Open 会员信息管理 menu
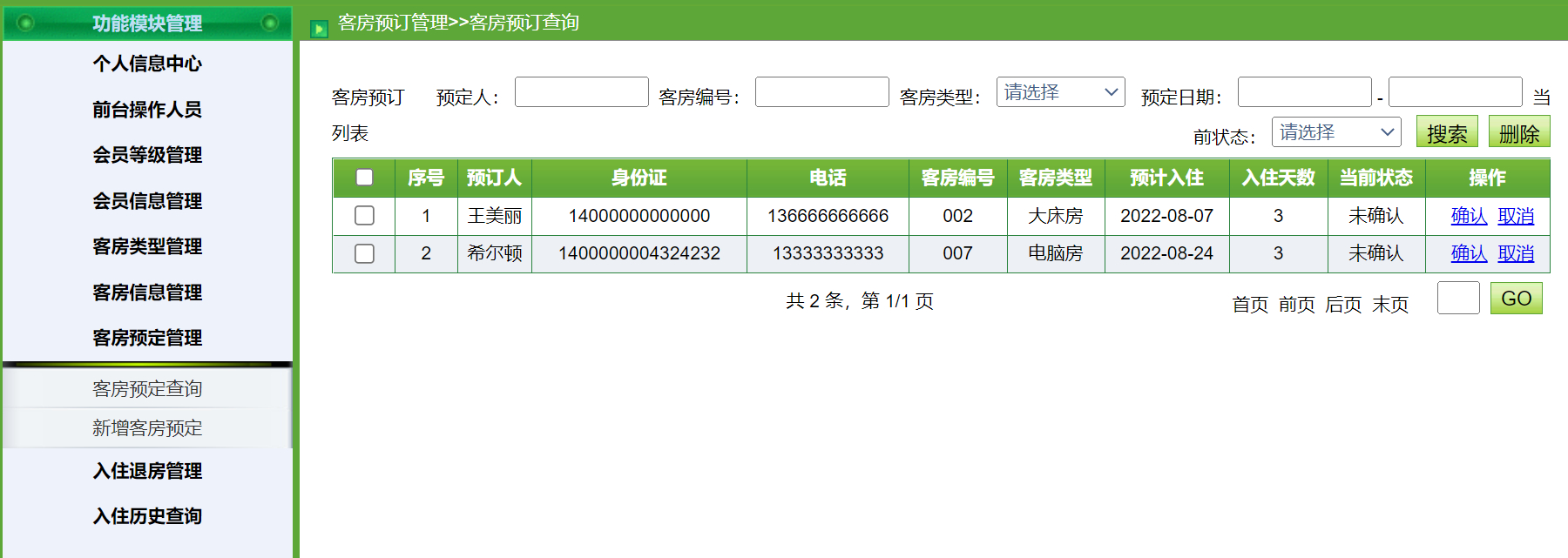The width and height of the screenshot is (1568, 558). pyautogui.click(x=147, y=201)
